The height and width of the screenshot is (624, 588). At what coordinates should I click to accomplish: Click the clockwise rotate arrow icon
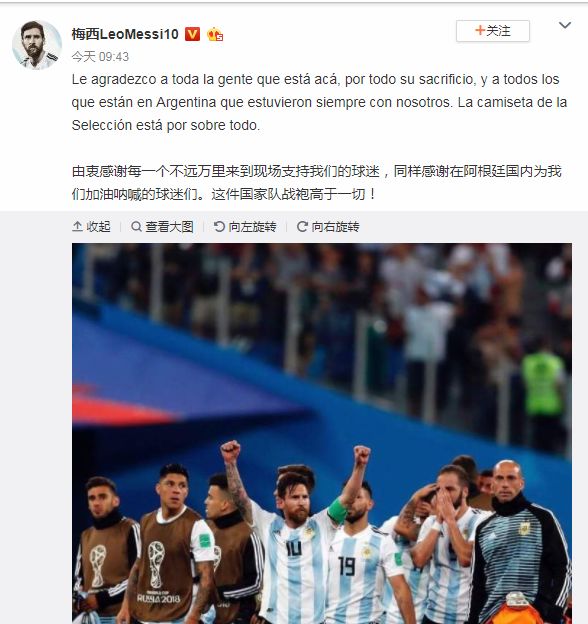point(302,227)
